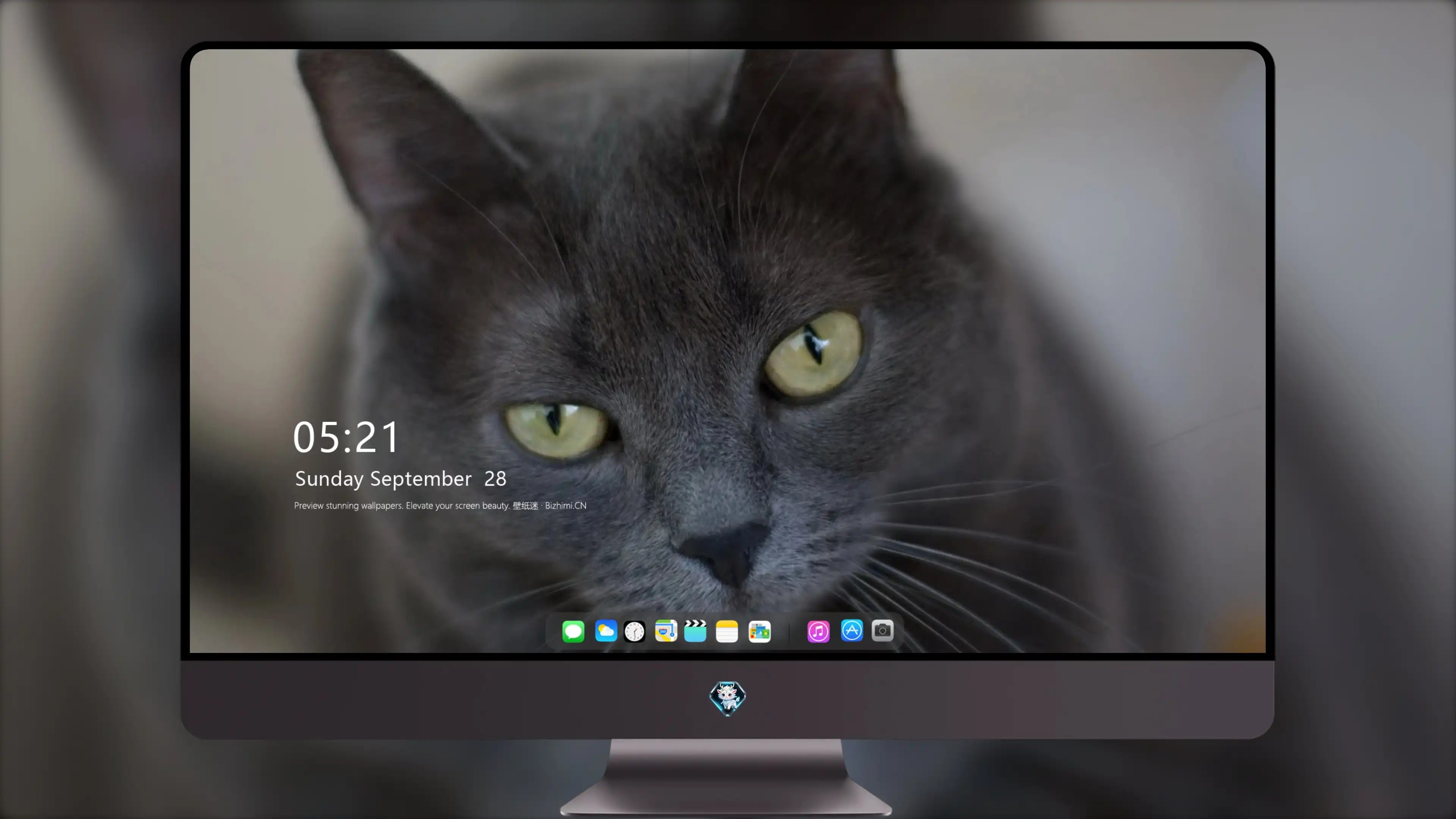Open the photo collage gallery app
Viewport: 1456px width, 819px height.
tap(759, 631)
